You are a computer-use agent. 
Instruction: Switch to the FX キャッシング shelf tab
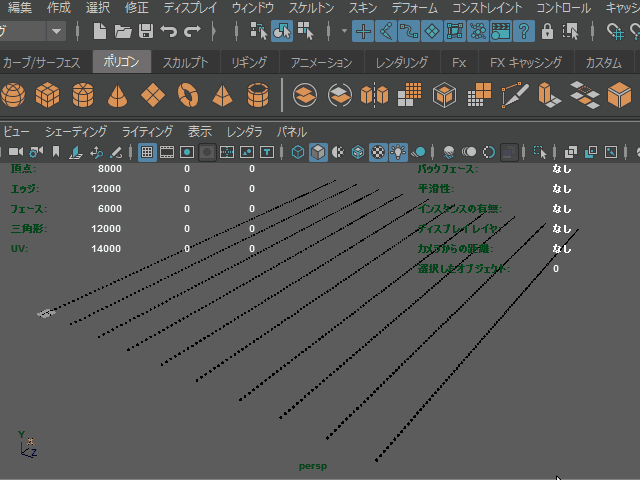[x=526, y=62]
